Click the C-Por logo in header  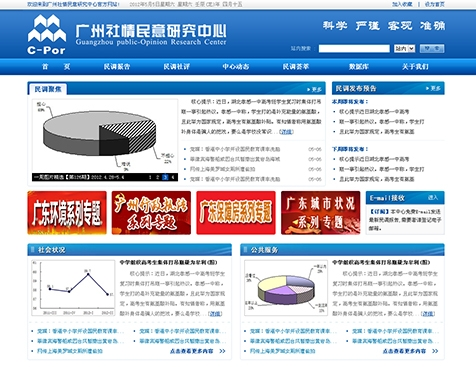click(x=47, y=34)
